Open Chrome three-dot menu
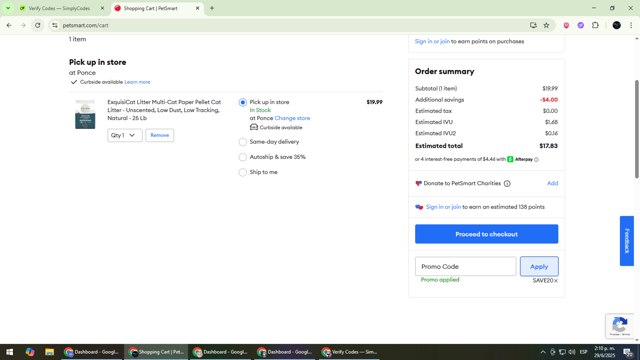 click(631, 25)
